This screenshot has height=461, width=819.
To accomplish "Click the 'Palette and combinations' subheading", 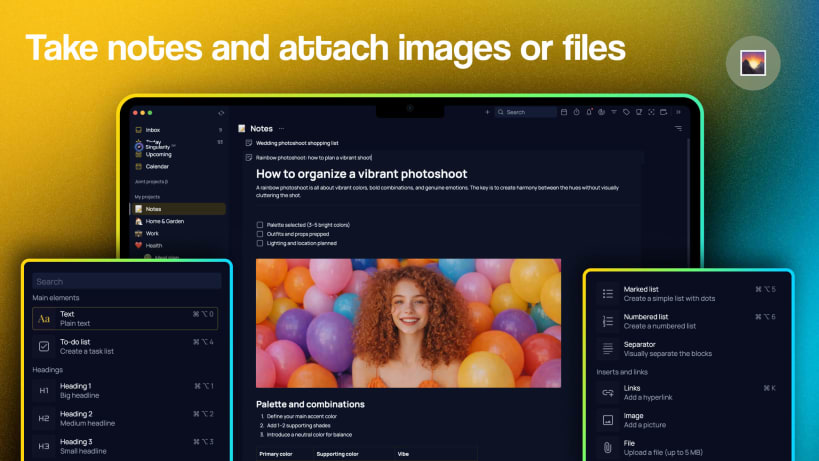I will [x=310, y=404].
